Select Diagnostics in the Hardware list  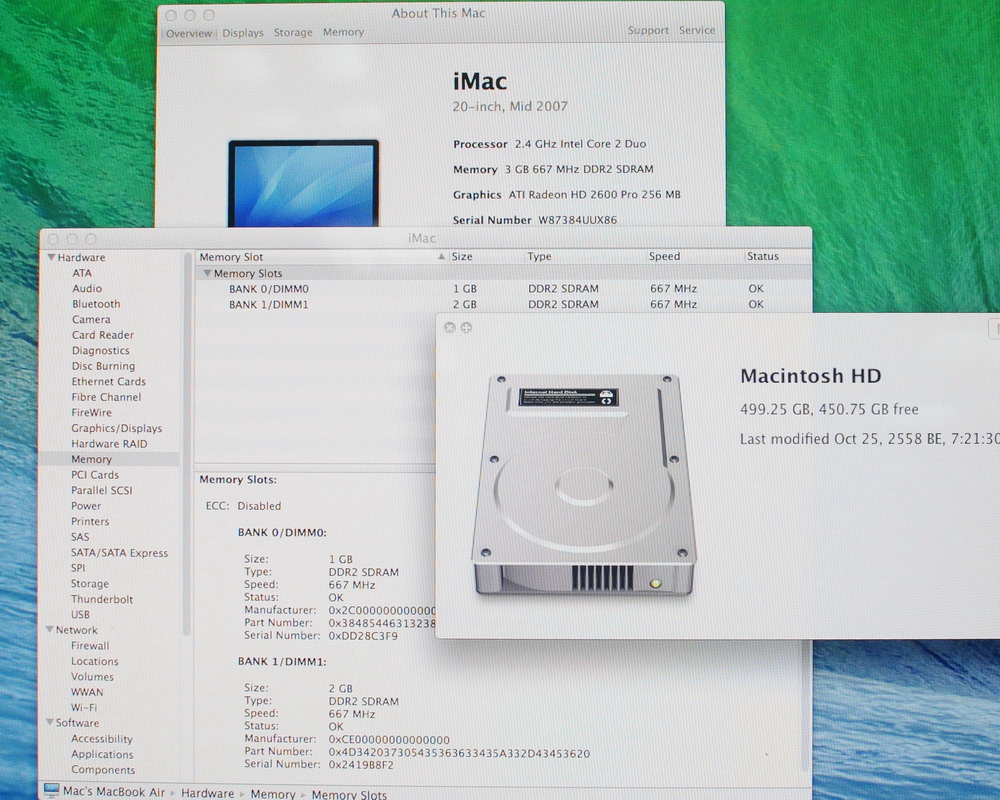point(100,351)
